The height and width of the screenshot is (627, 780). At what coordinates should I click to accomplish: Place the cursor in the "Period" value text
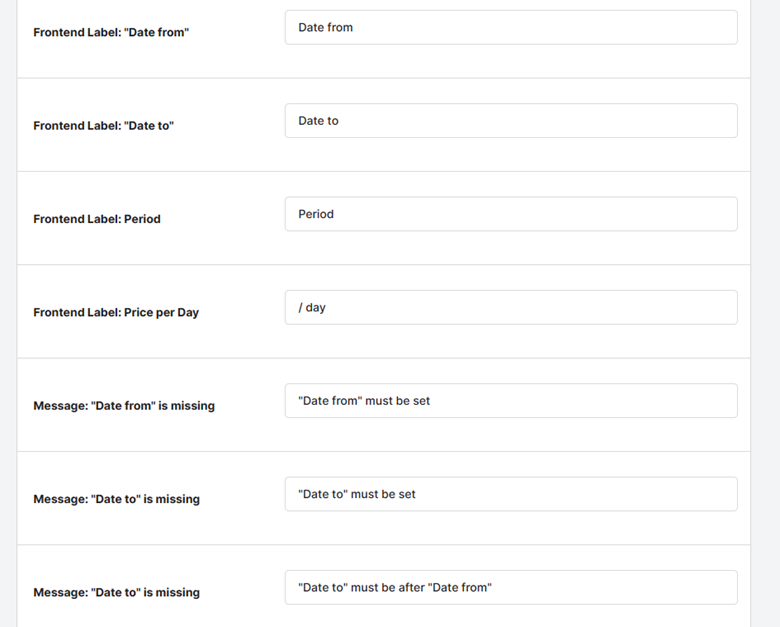coord(316,214)
